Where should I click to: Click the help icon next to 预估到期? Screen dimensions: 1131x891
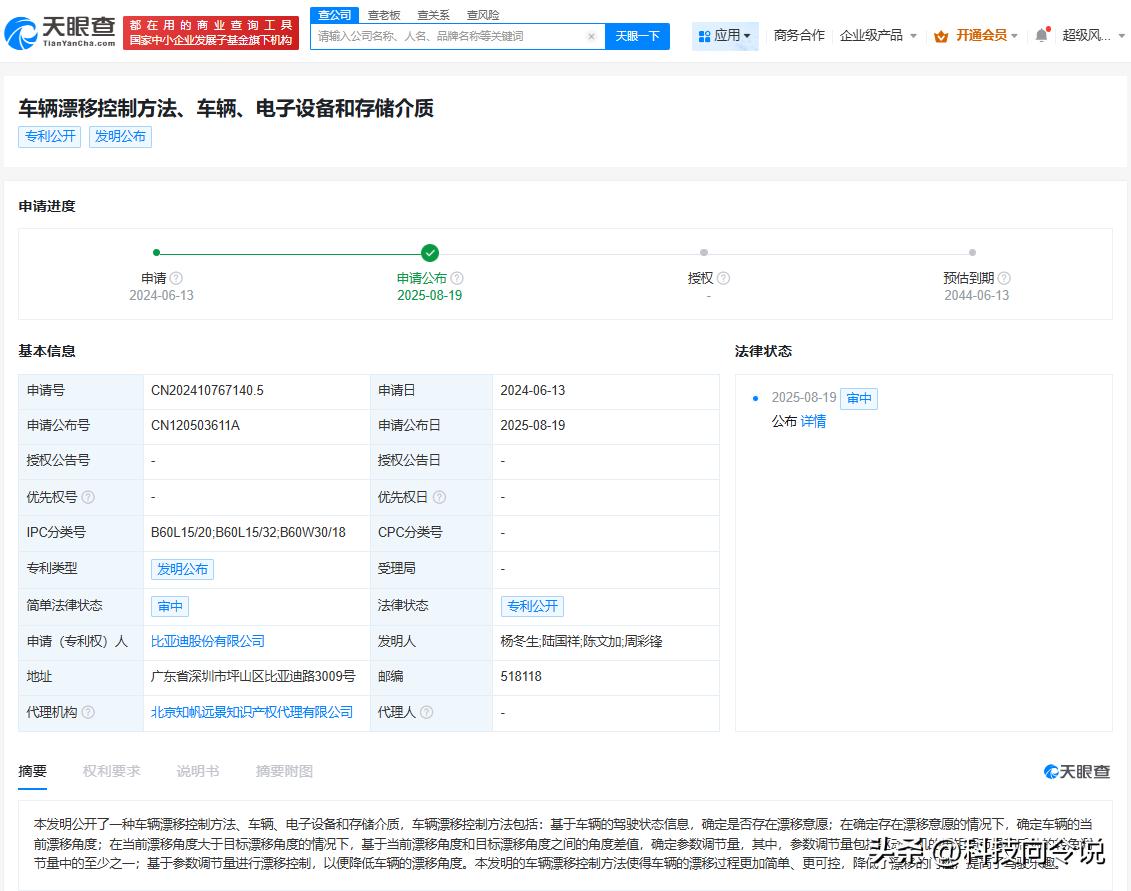(x=1004, y=278)
